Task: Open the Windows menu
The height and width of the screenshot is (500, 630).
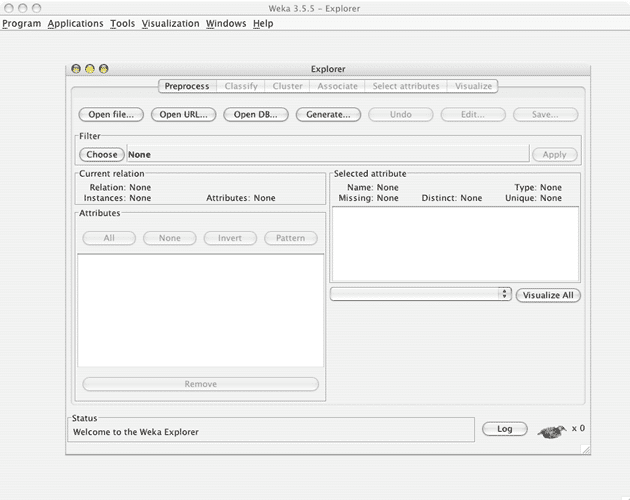Action: coord(226,23)
